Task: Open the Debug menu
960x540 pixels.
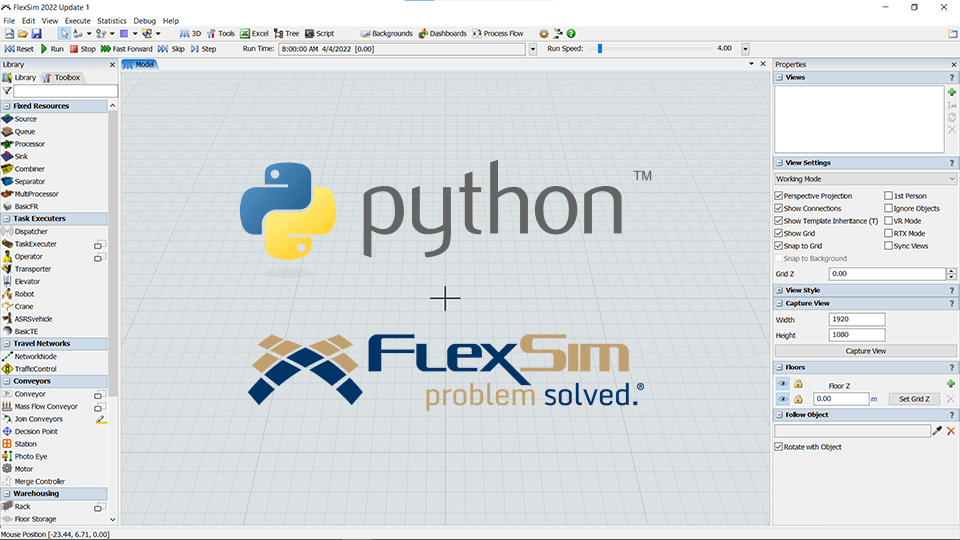Action: pos(144,21)
